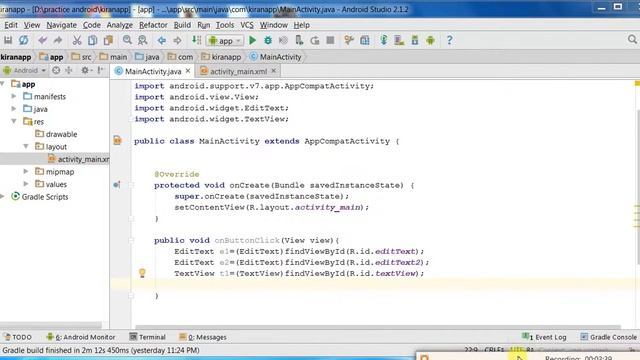
Task: Expand the values folder arrow
Action: 26,184
